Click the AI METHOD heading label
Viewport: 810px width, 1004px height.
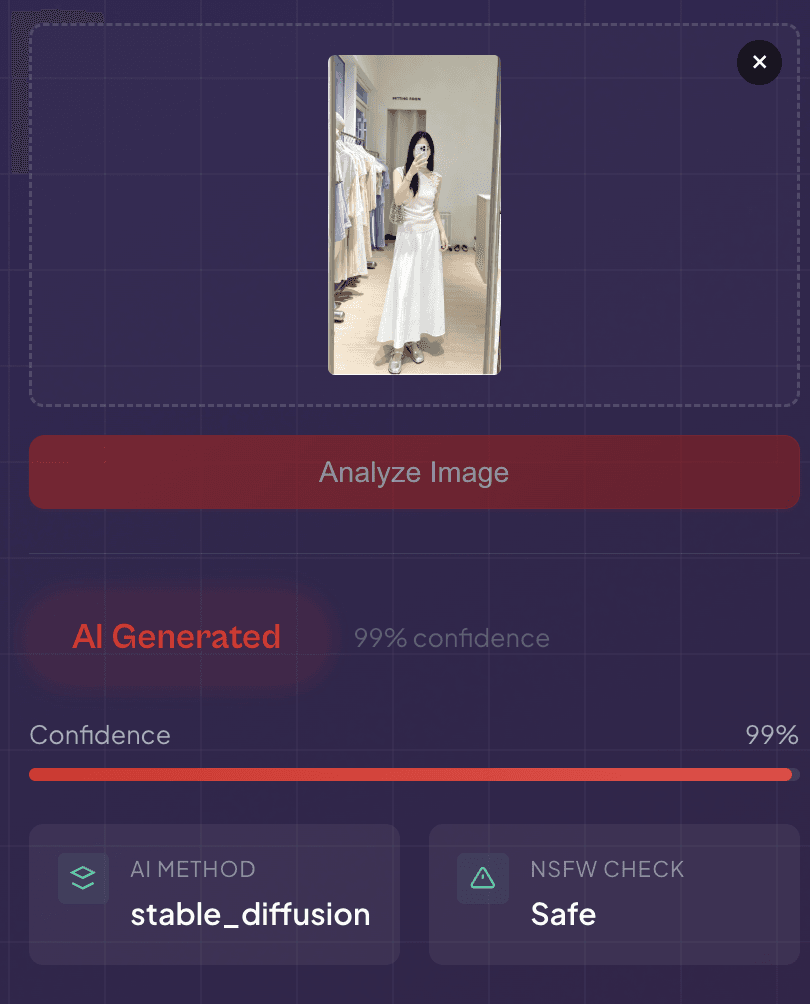pyautogui.click(x=193, y=869)
